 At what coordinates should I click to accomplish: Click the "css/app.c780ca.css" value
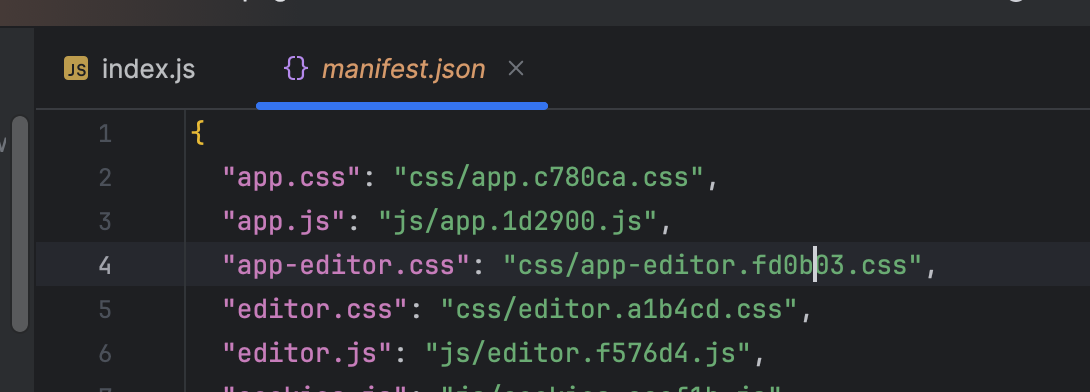pos(549,178)
